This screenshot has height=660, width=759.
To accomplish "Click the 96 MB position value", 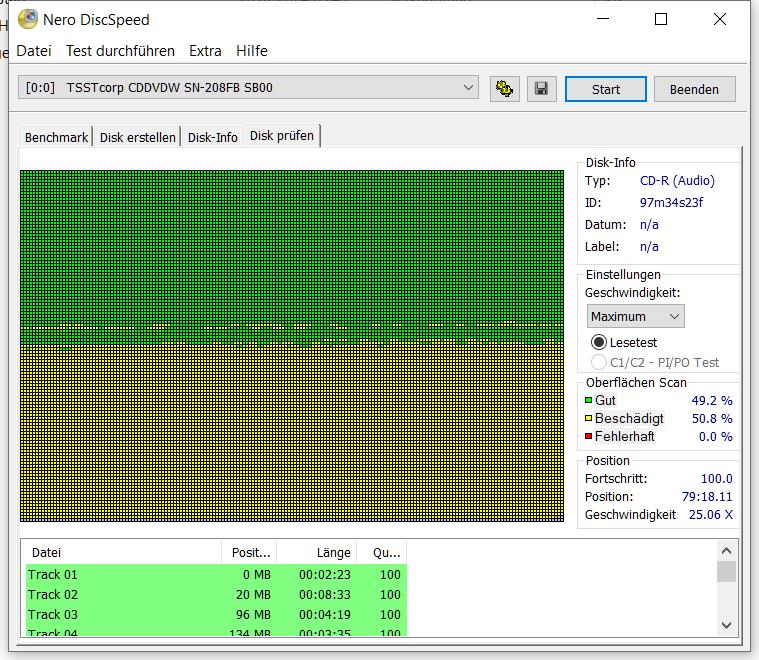I will click(x=253, y=614).
